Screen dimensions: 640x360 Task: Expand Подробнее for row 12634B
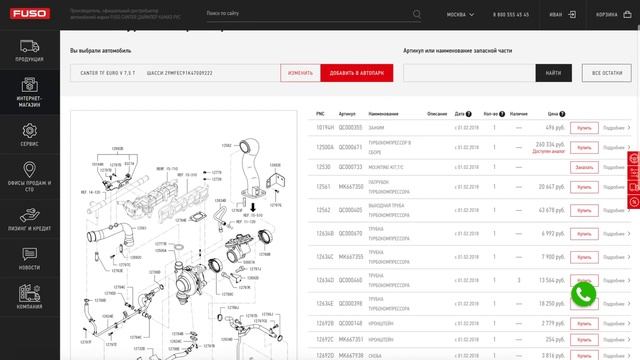[x=616, y=234]
